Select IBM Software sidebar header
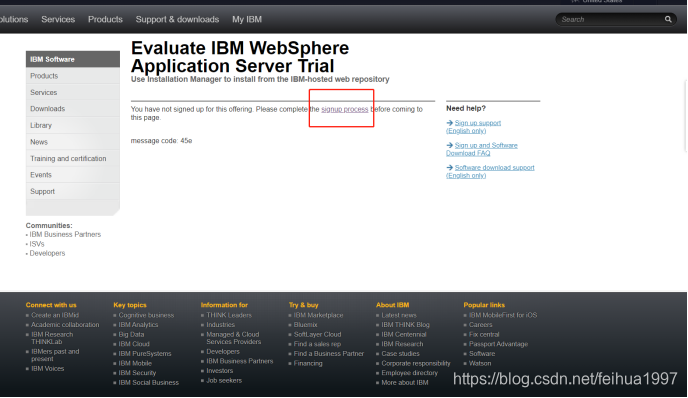The width and height of the screenshot is (688, 398). pyautogui.click(x=73, y=59)
